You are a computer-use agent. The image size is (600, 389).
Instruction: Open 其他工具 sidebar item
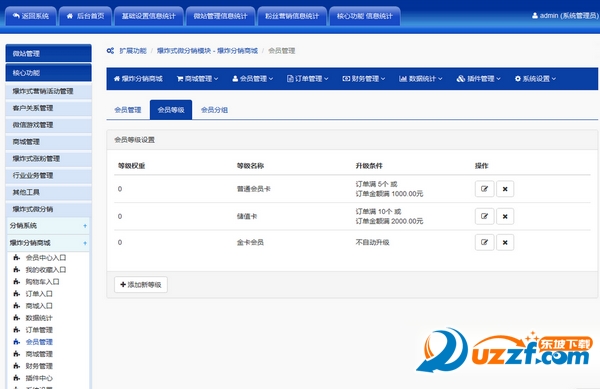[x=49, y=192]
